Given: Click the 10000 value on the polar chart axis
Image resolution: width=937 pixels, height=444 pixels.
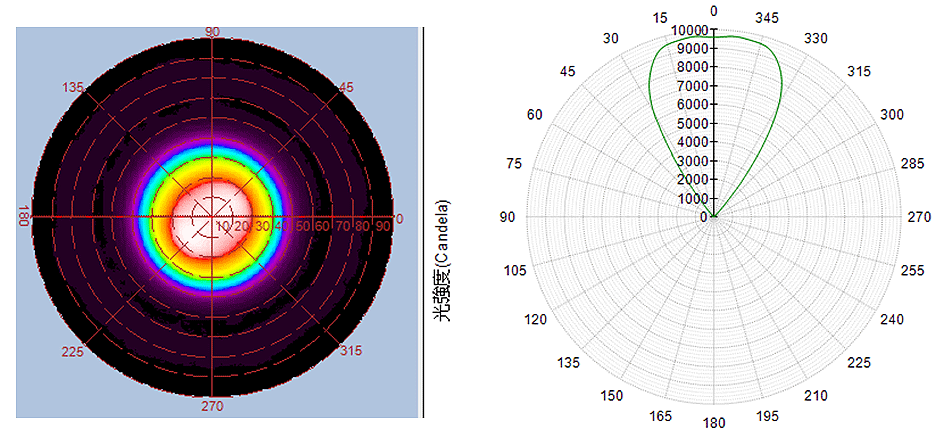Looking at the screenshot, I should pos(689,30).
